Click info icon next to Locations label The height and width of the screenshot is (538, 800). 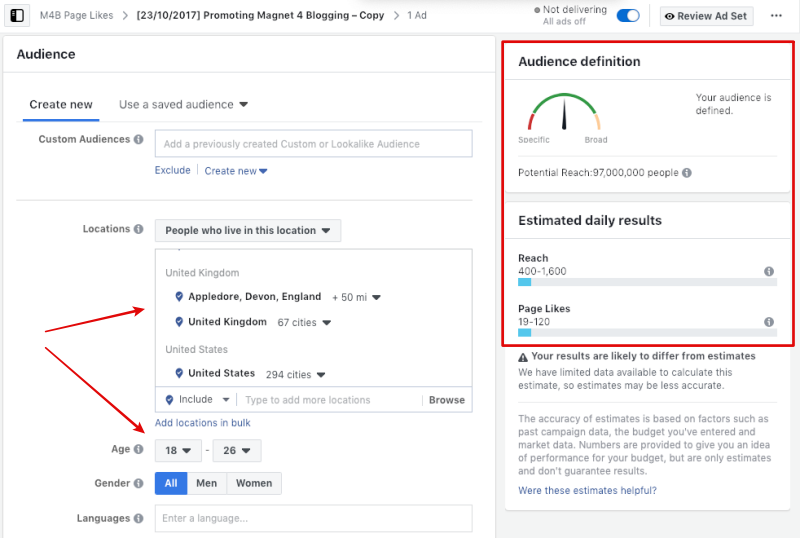coord(138,230)
